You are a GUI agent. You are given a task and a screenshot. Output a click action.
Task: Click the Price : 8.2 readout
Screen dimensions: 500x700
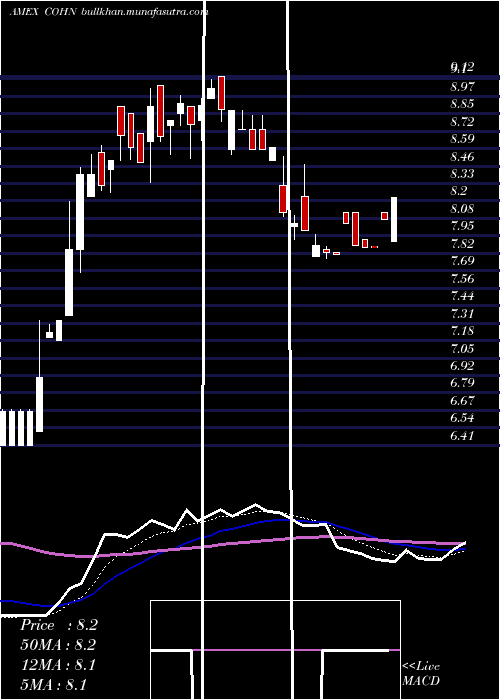pyautogui.click(x=58, y=625)
